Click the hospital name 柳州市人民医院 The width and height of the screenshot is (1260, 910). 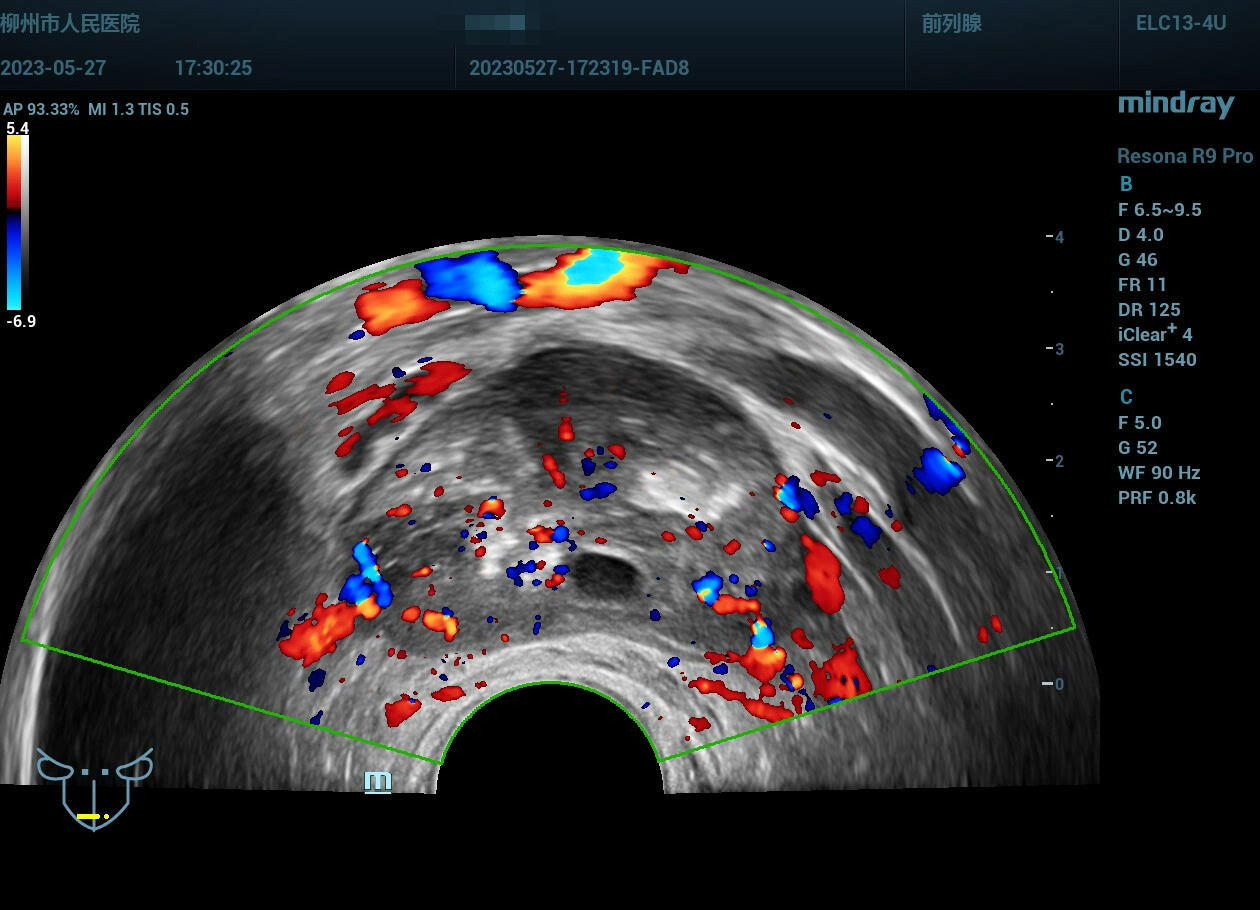(70, 24)
